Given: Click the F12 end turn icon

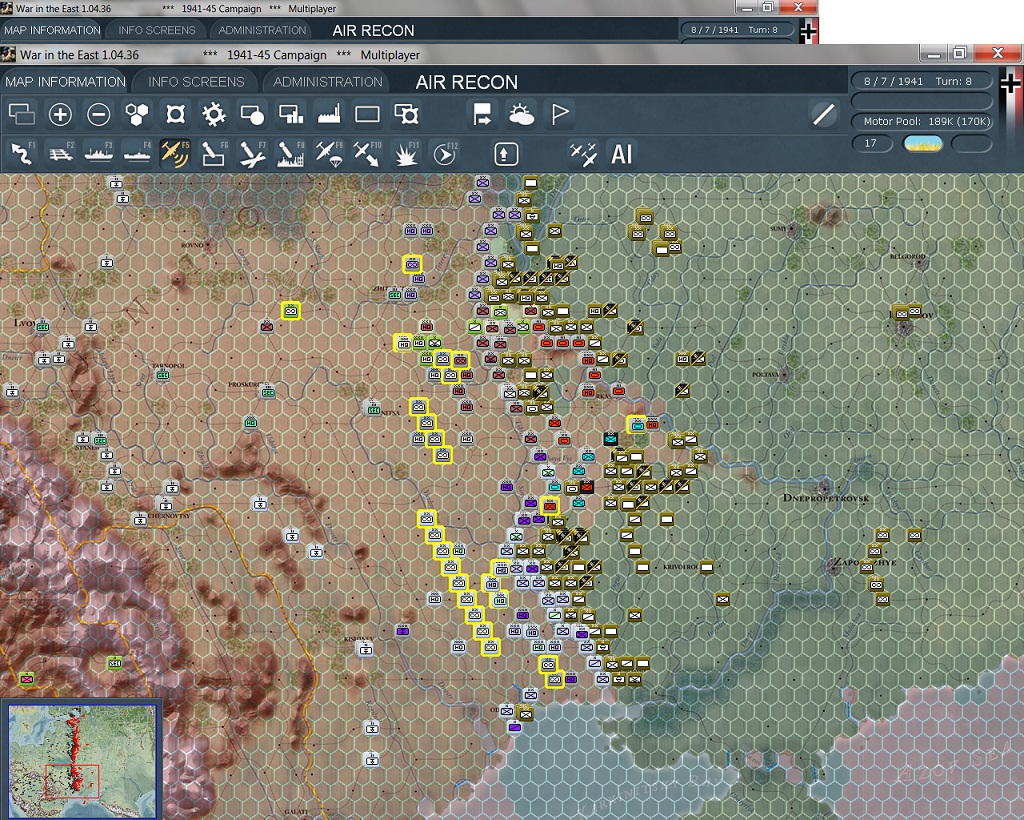Looking at the screenshot, I should [445, 154].
